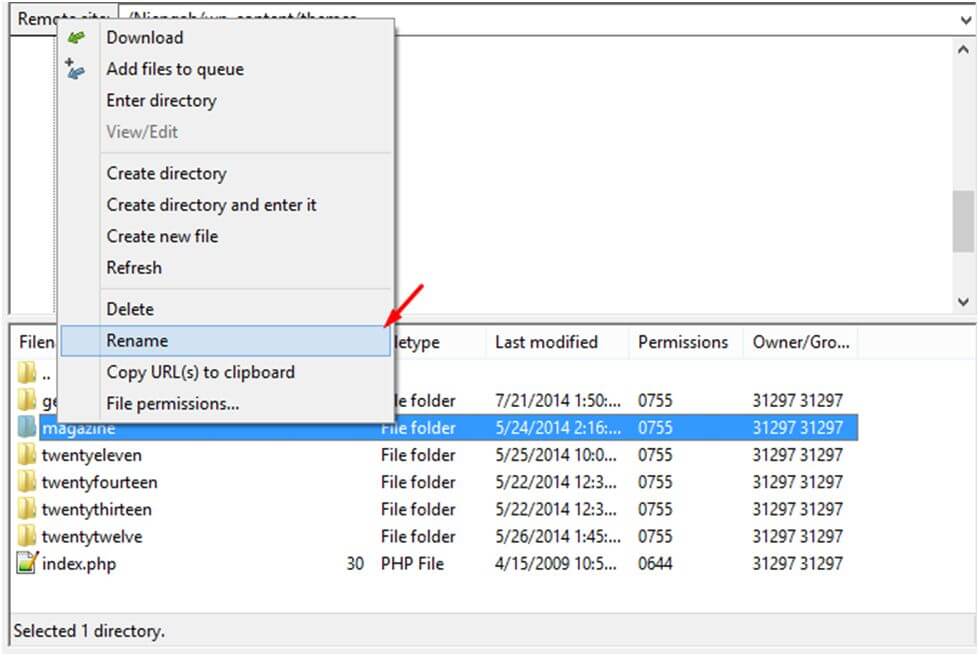Viewport: 979px width, 656px height.
Task: Click the index.php file size 30
Action: tap(355, 564)
